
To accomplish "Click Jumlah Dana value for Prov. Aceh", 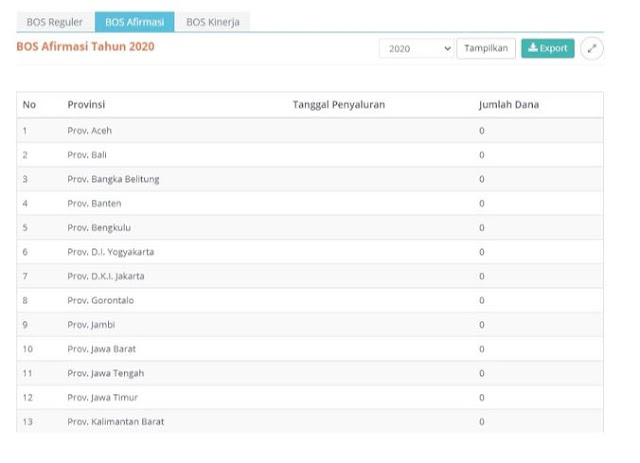I will coord(482,131).
